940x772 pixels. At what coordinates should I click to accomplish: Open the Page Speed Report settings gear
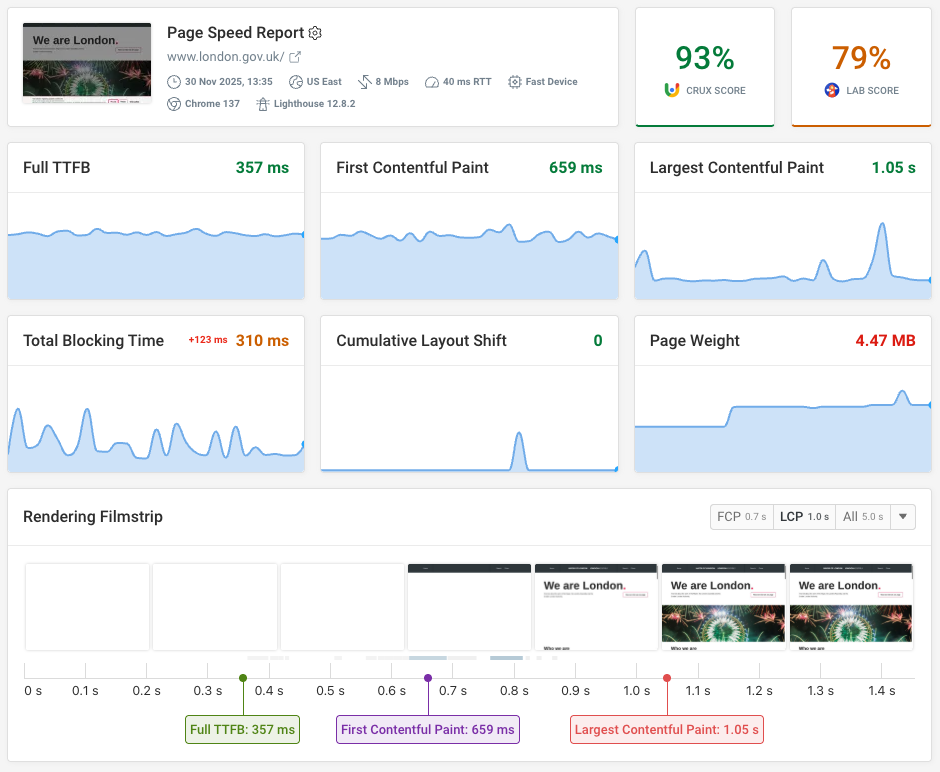coord(314,33)
